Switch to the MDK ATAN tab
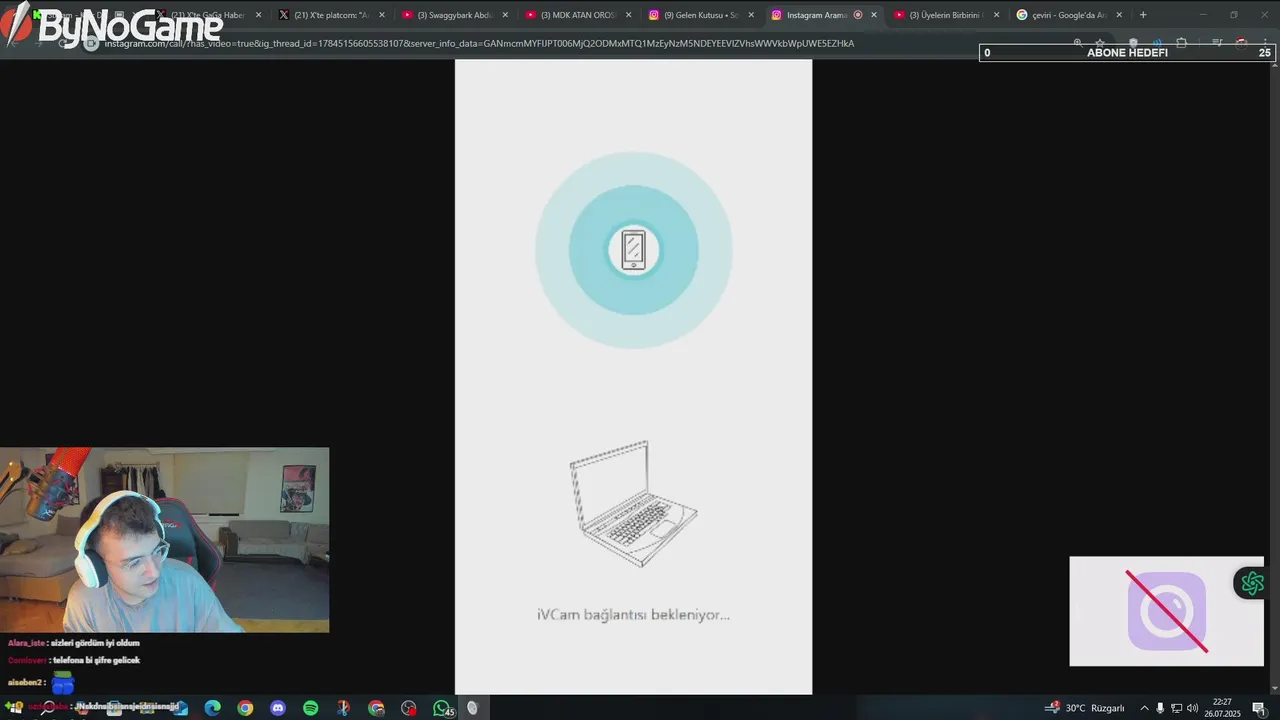 pos(577,15)
